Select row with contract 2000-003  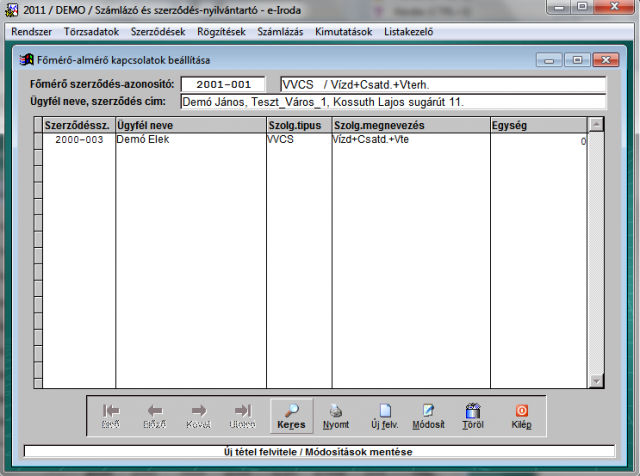click(x=79, y=140)
